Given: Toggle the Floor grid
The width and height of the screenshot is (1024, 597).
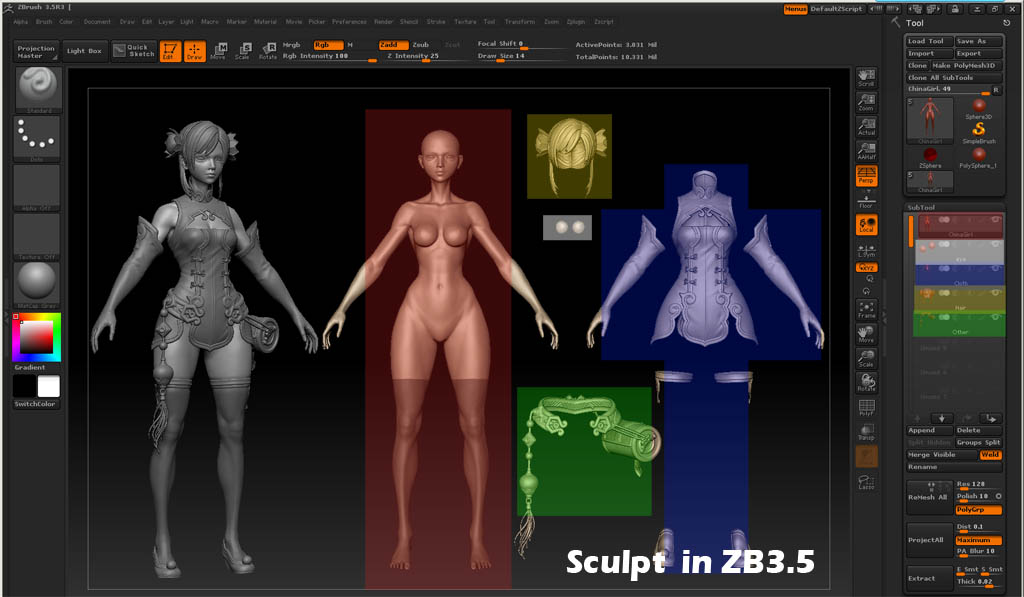Looking at the screenshot, I should [x=867, y=201].
